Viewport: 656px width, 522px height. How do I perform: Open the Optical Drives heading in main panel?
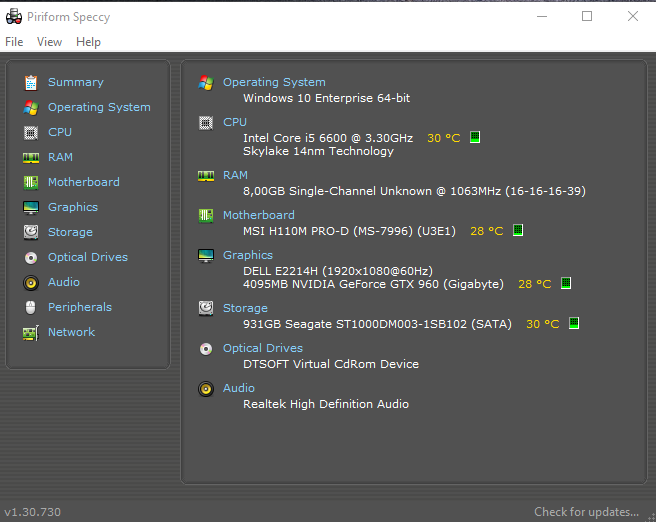click(x=262, y=348)
